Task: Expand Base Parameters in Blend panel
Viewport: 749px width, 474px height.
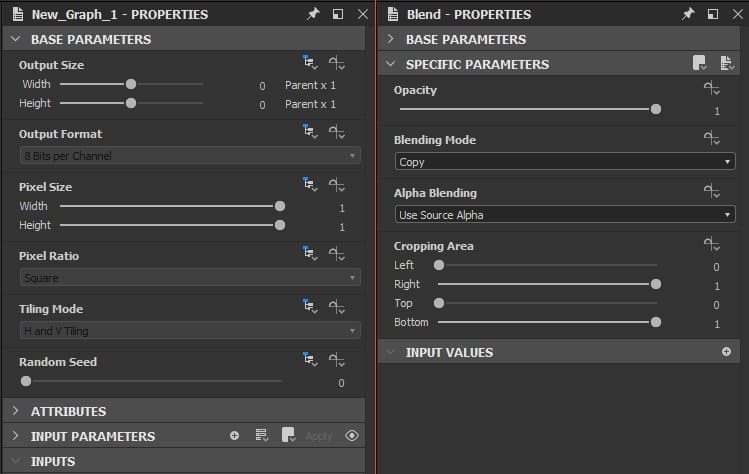Action: pyautogui.click(x=390, y=39)
